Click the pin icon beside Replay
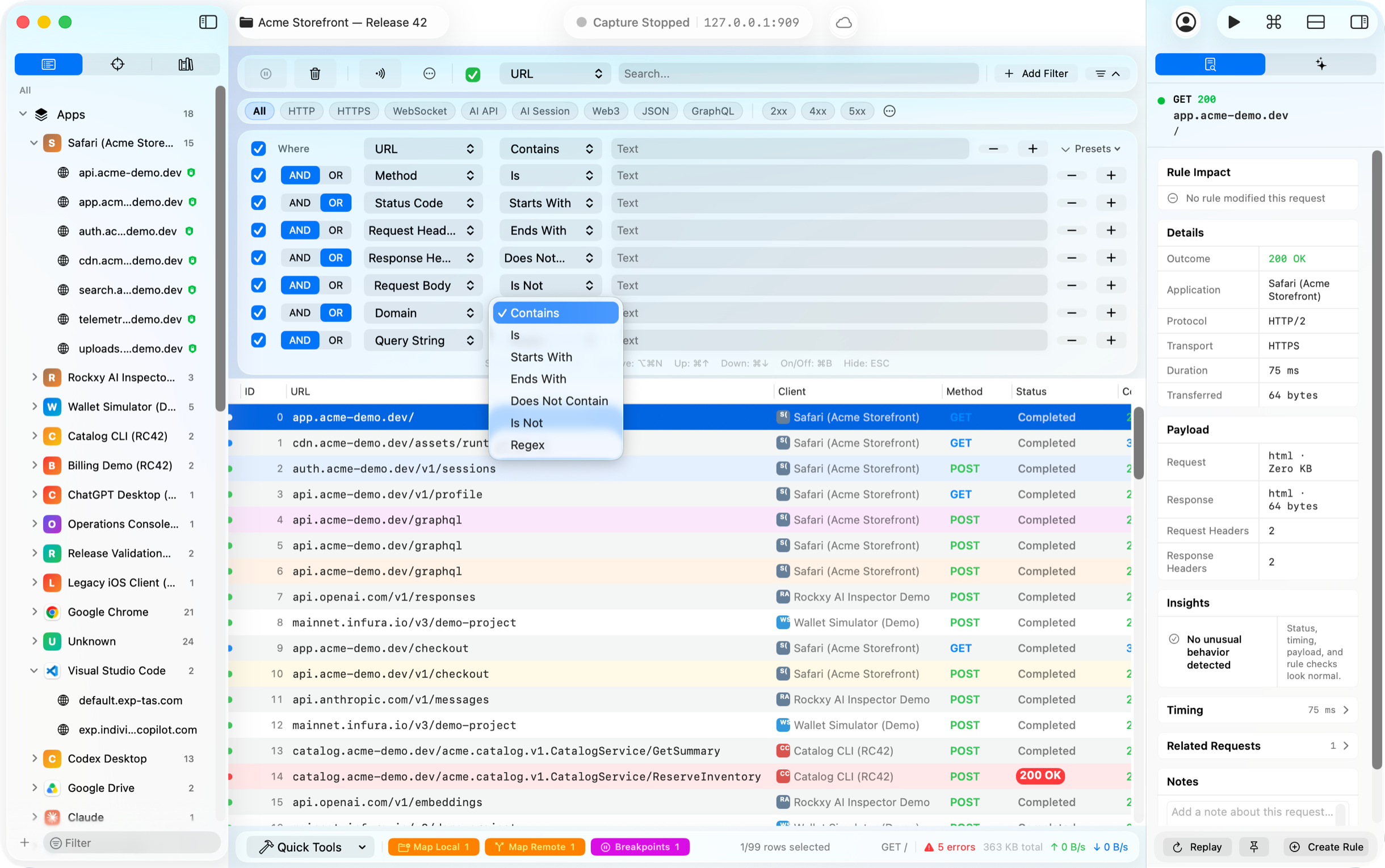The height and width of the screenshot is (868, 1385). [x=1253, y=847]
